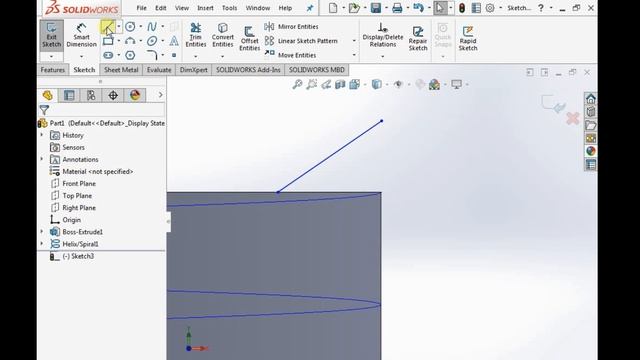The width and height of the screenshot is (640, 360).
Task: Open the Move Entities dropdown arrow
Action: point(354,55)
